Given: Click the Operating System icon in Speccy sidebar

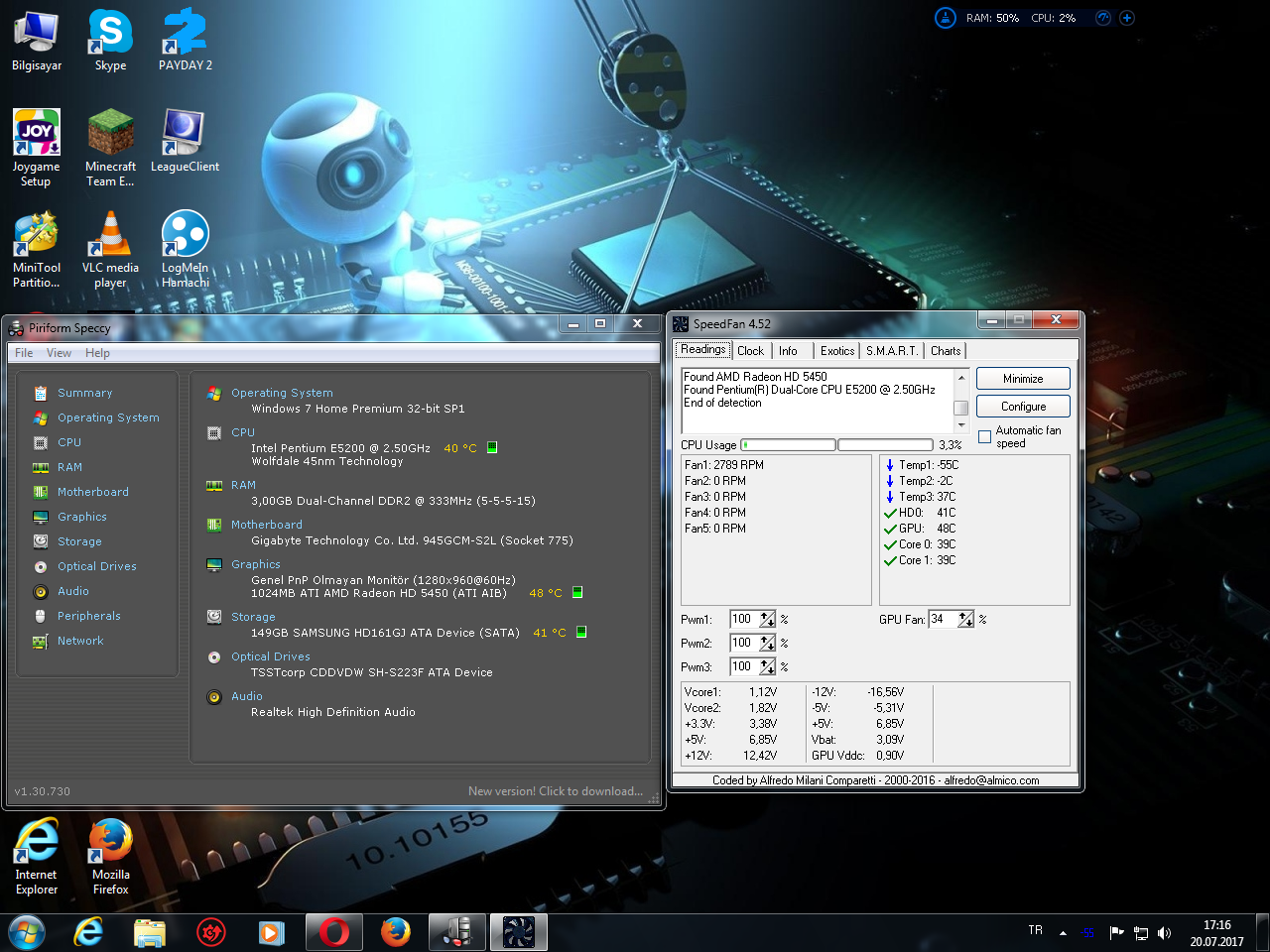Looking at the screenshot, I should click(41, 417).
